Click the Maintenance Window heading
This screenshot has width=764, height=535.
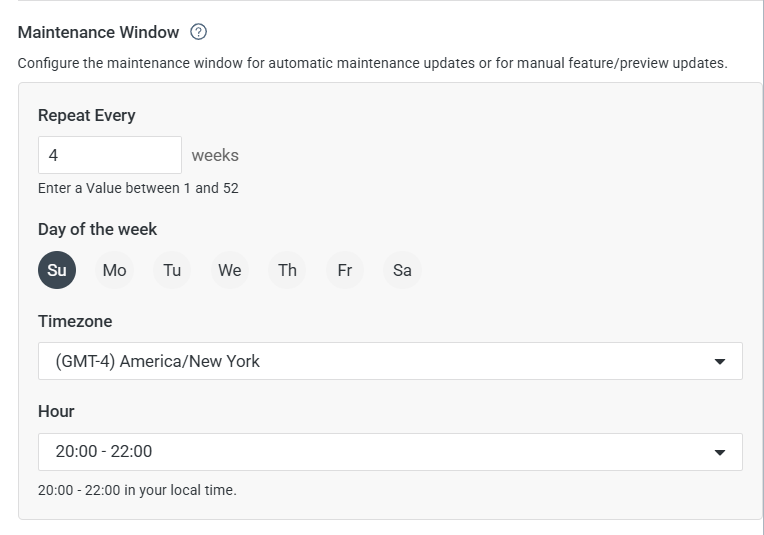98,32
